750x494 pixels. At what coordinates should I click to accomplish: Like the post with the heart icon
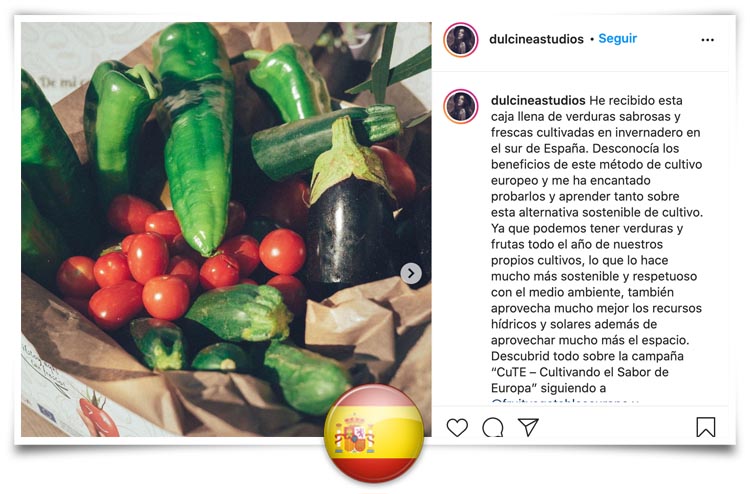[457, 427]
